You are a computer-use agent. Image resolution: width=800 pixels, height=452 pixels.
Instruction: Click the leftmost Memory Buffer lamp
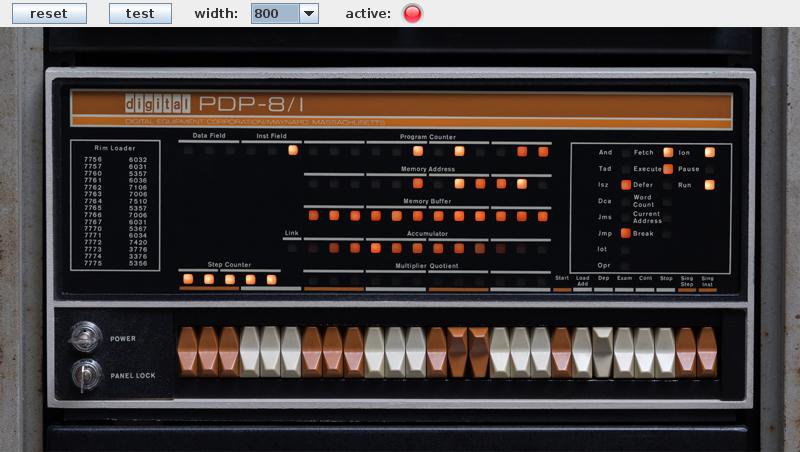pos(314,215)
